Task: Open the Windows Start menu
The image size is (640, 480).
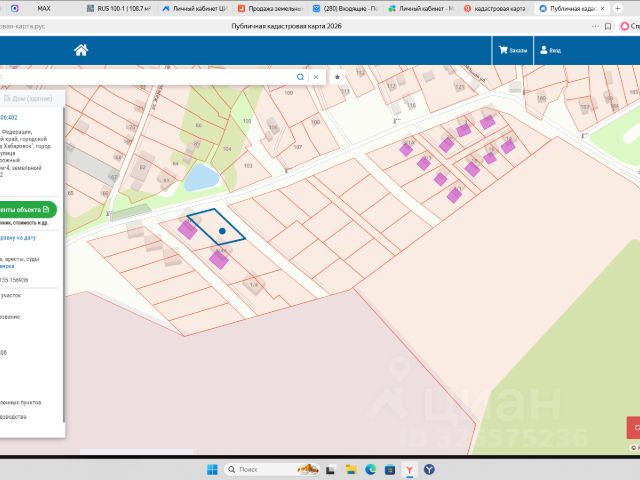Action: (x=212, y=469)
